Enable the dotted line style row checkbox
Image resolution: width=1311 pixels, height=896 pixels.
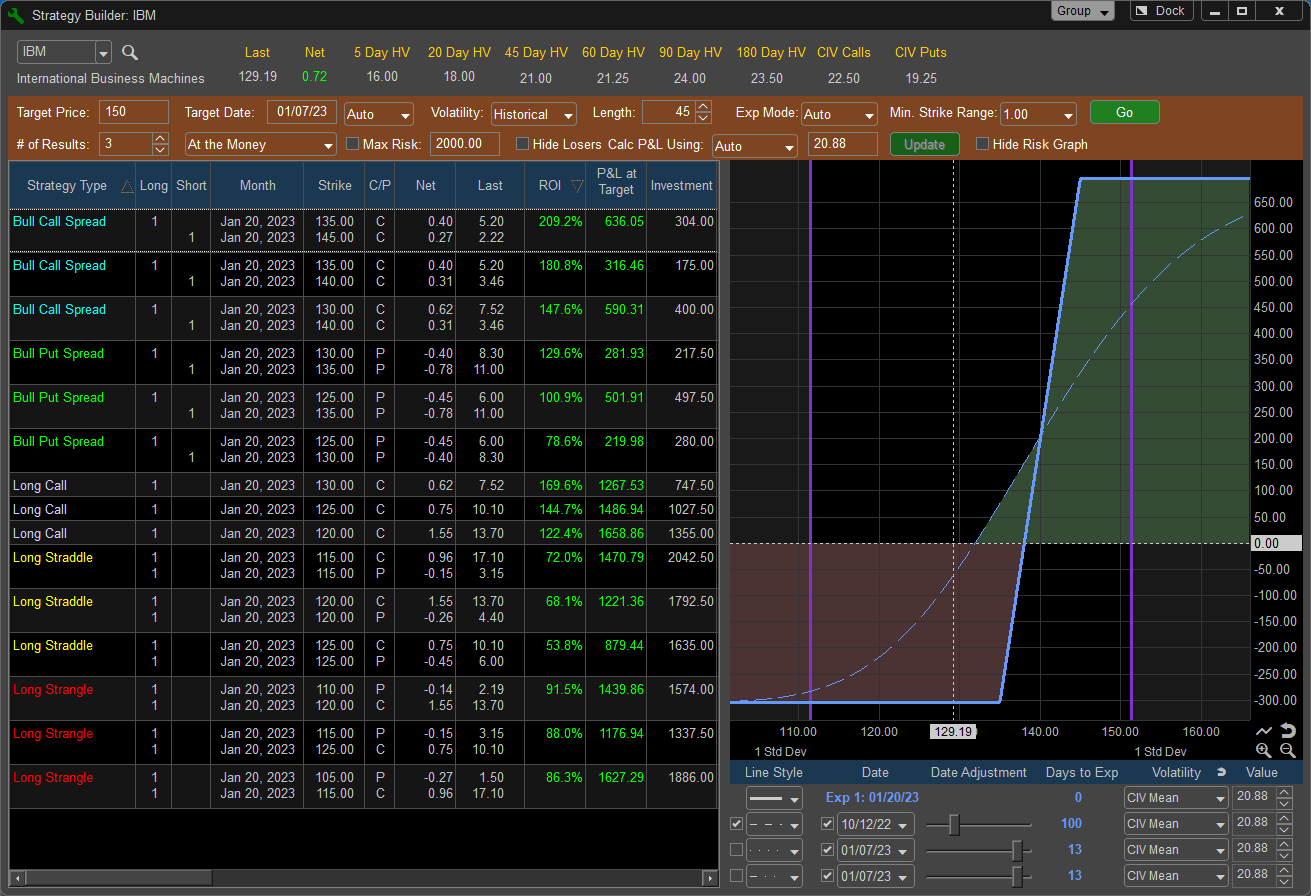(737, 850)
